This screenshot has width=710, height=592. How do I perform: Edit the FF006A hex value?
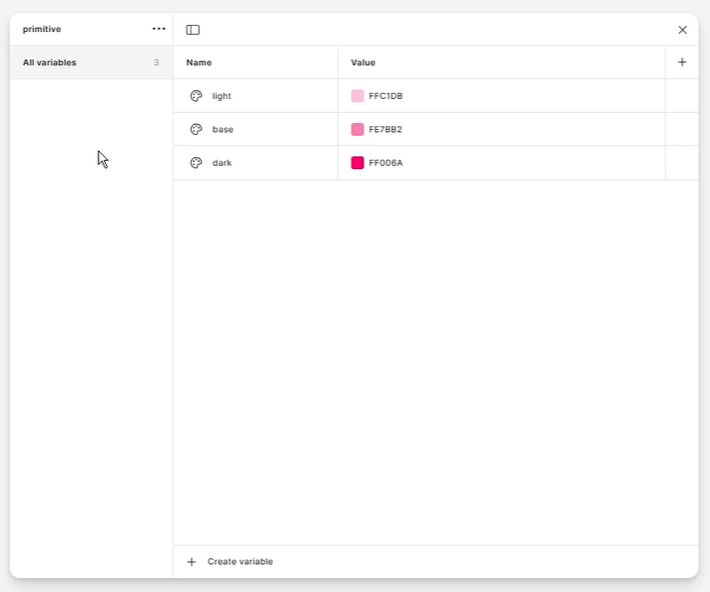[x=386, y=163]
